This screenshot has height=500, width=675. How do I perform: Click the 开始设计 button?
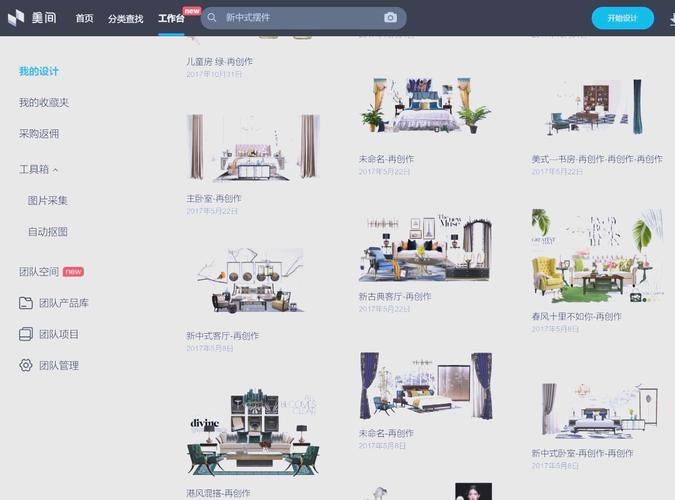(x=622, y=18)
